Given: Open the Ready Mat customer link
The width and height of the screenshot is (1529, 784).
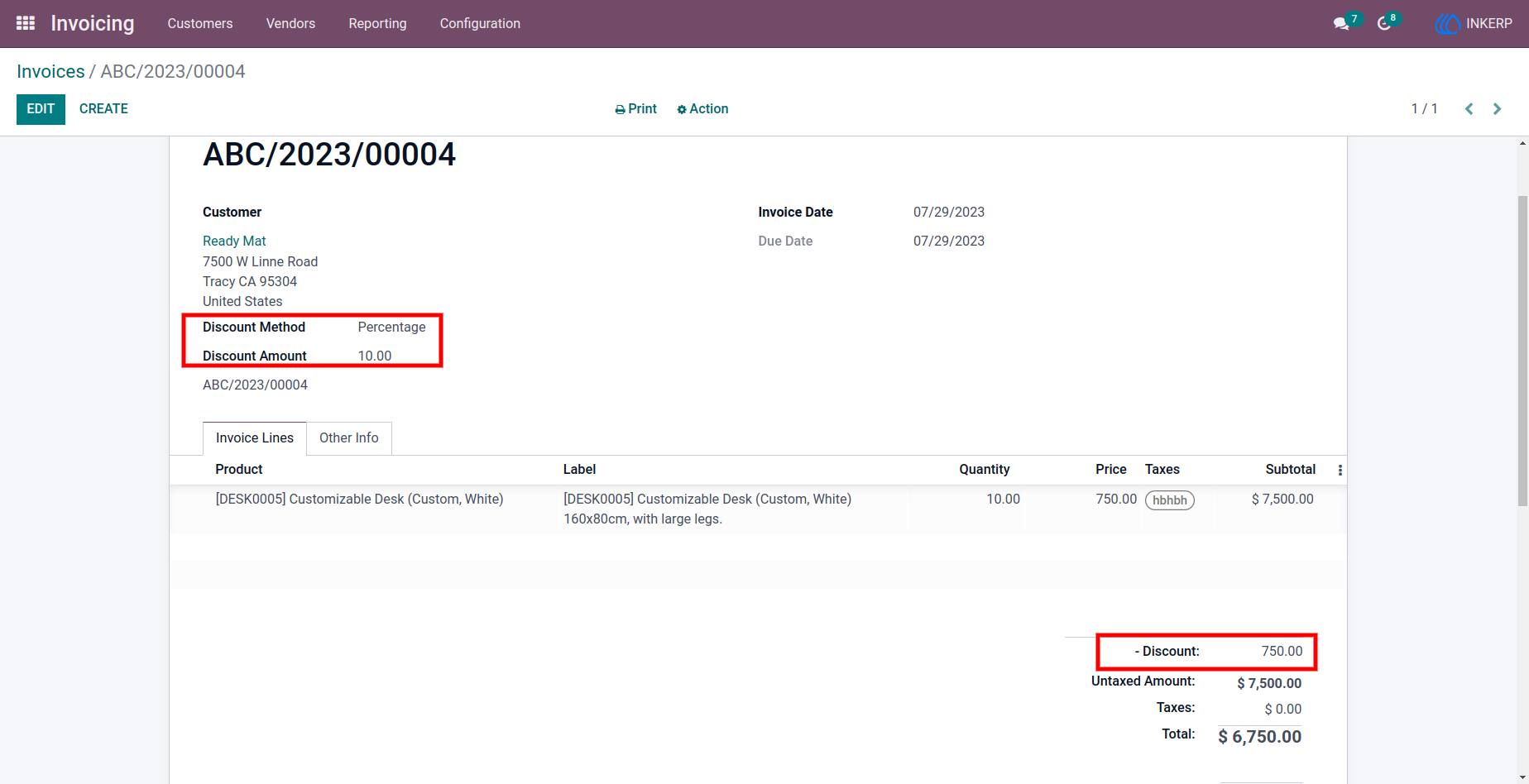Looking at the screenshot, I should pyautogui.click(x=234, y=241).
